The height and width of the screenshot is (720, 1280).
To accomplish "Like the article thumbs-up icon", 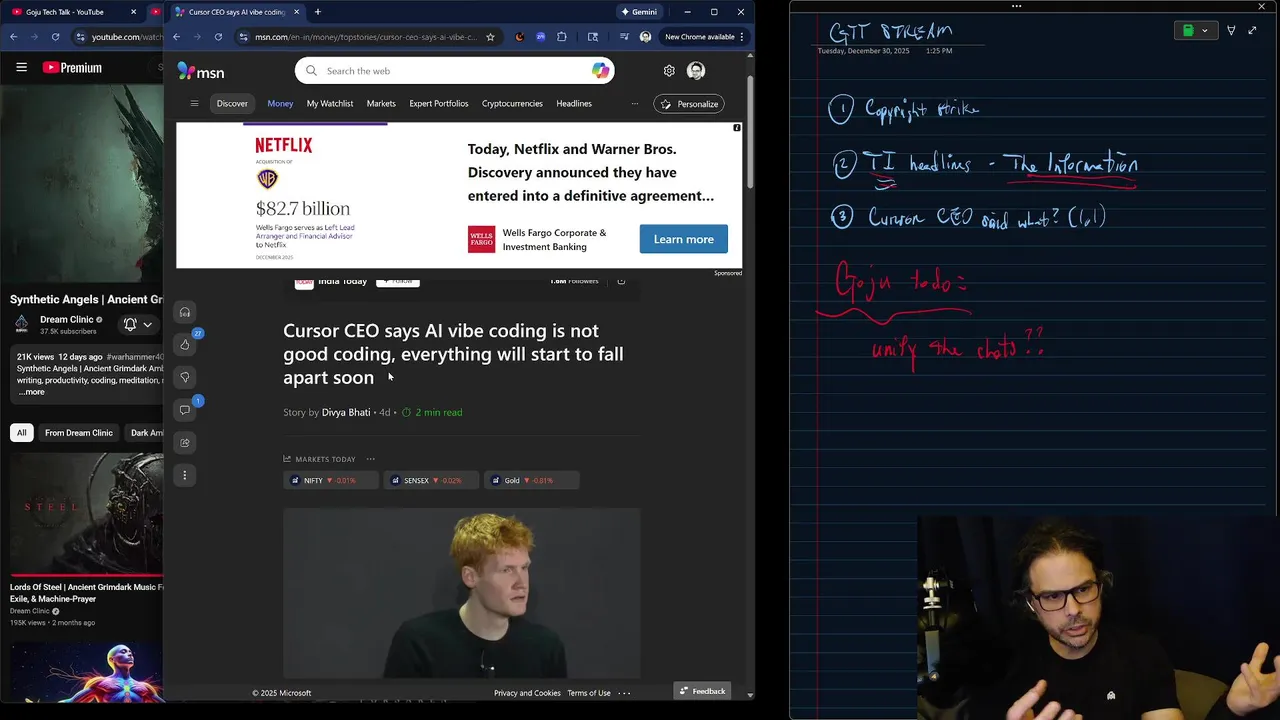I will pos(185,345).
